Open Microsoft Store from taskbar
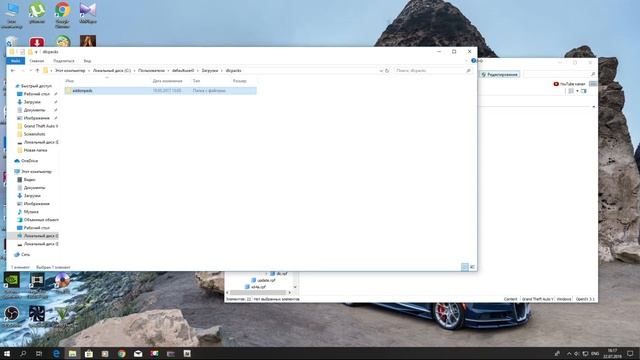640x360 pixels. tap(89, 353)
